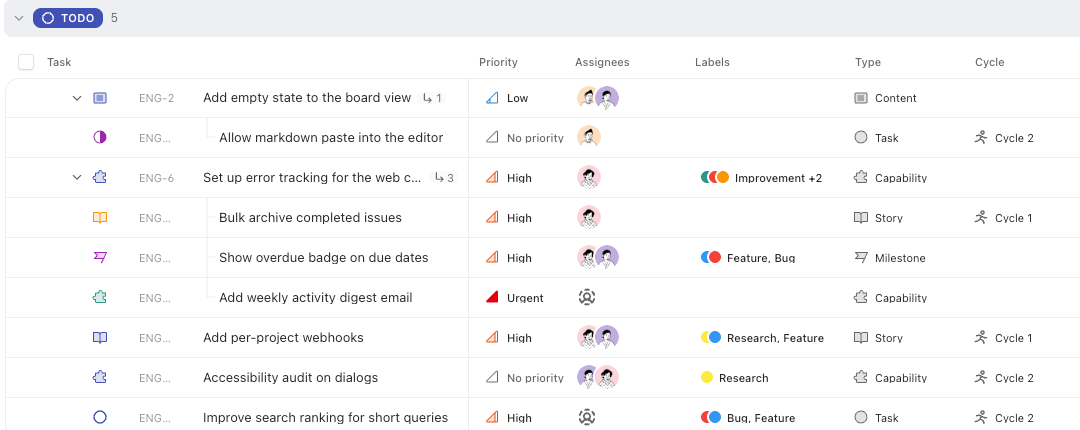Change Urgent priority on weekly digest task
This screenshot has height=430, width=1080.
(515, 298)
